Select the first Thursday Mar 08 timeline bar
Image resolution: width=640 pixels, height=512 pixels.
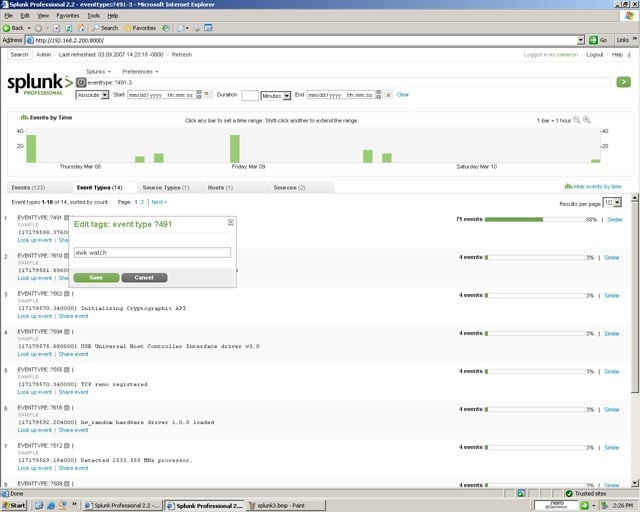click(x=31, y=149)
